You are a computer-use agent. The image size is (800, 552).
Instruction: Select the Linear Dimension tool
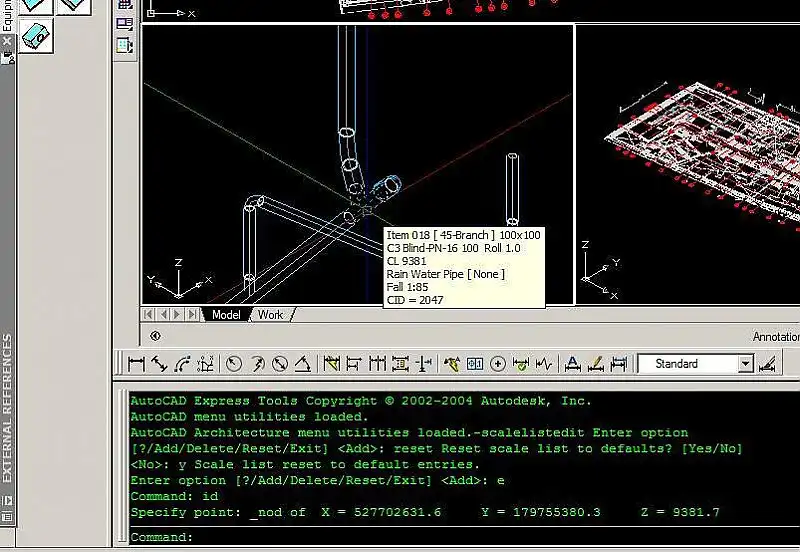click(x=137, y=364)
